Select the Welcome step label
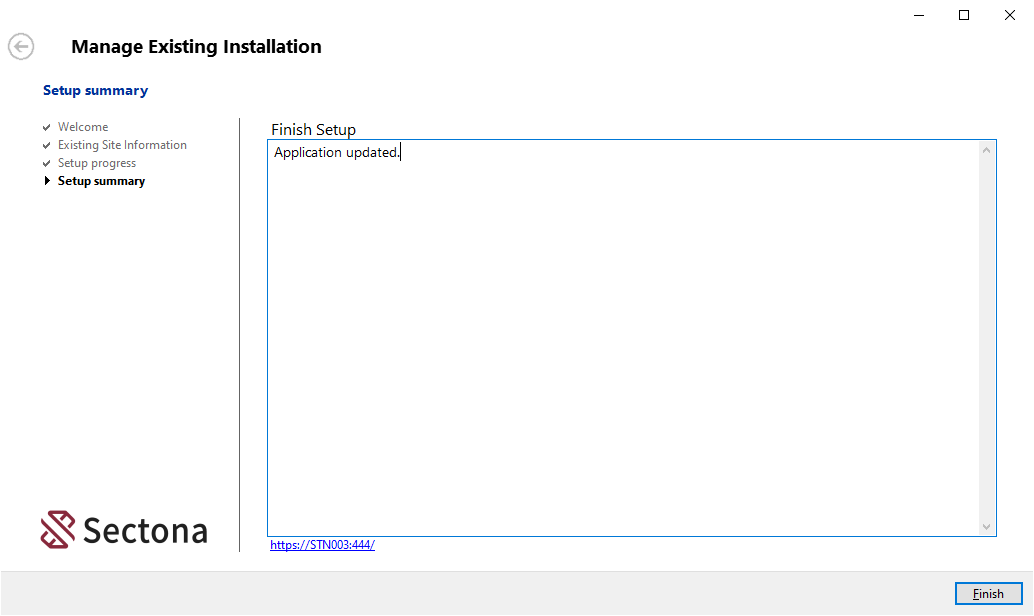This screenshot has height=616, width=1034. [83, 127]
